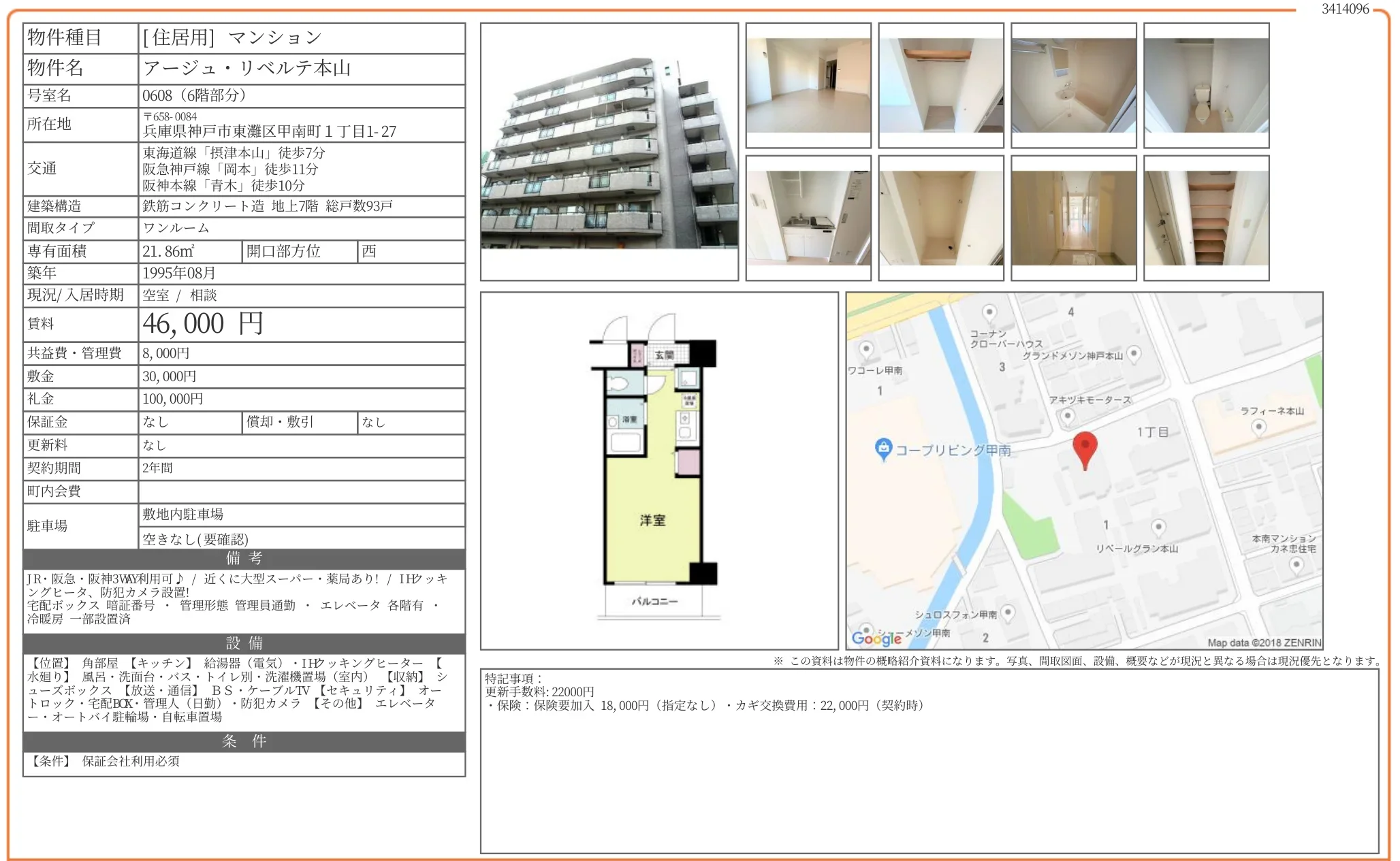Open the building exterior photo
This screenshot has width=1400, height=861.
pyautogui.click(x=609, y=153)
